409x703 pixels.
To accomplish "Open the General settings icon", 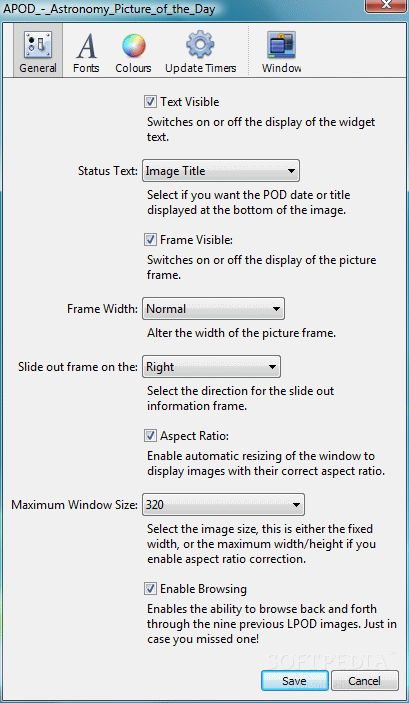I will click(38, 45).
